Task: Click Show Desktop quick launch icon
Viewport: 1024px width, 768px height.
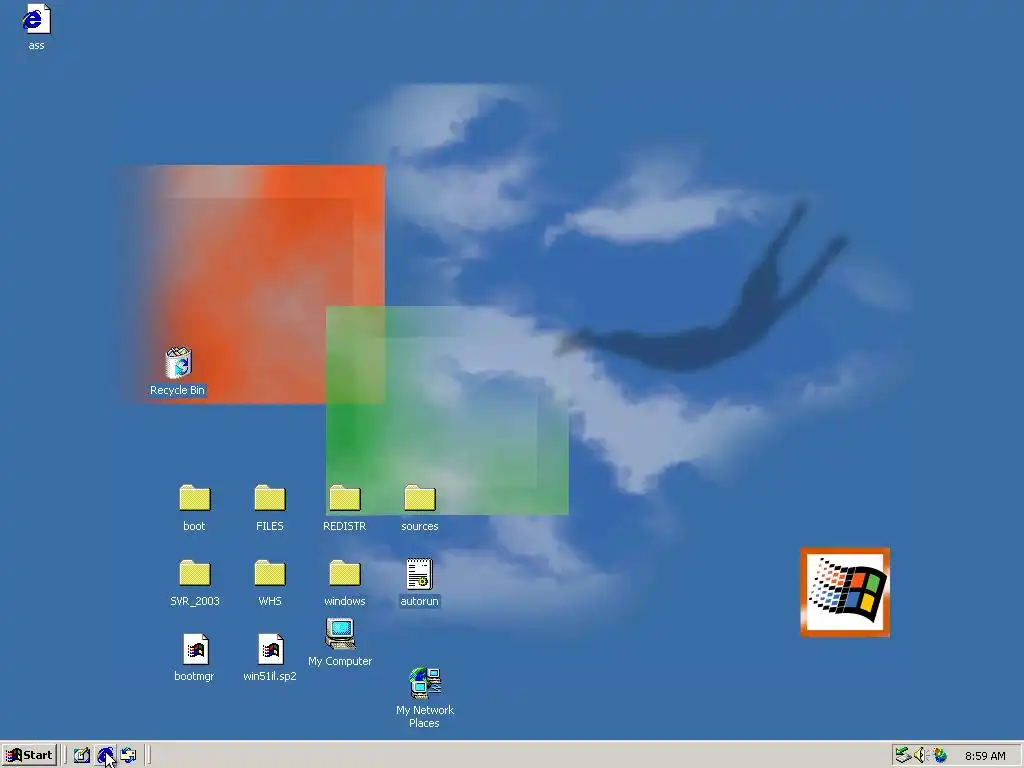Action: pyautogui.click(x=82, y=756)
